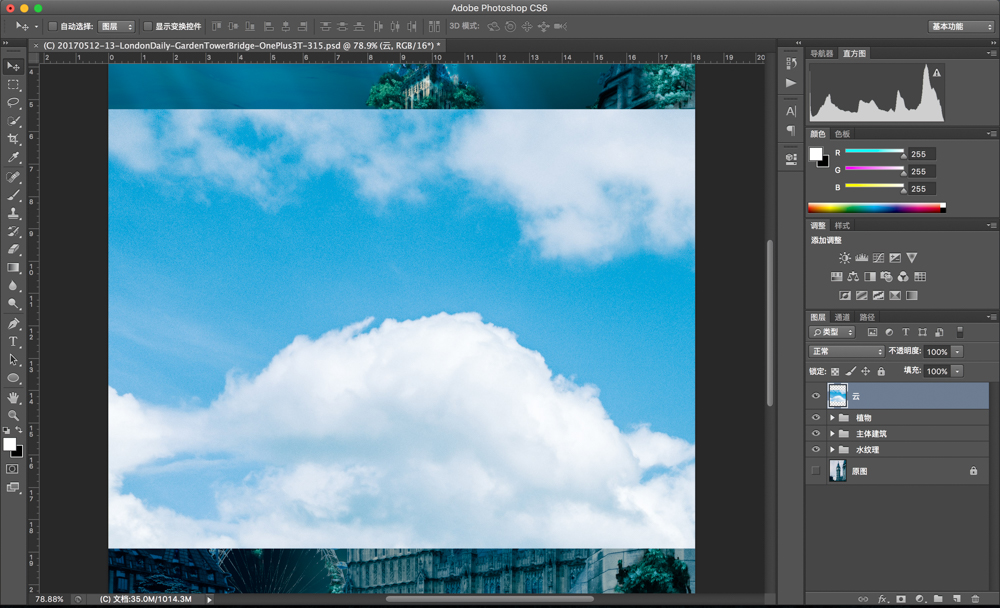Select the Gradient tool
1000x608 pixels.
click(13, 268)
